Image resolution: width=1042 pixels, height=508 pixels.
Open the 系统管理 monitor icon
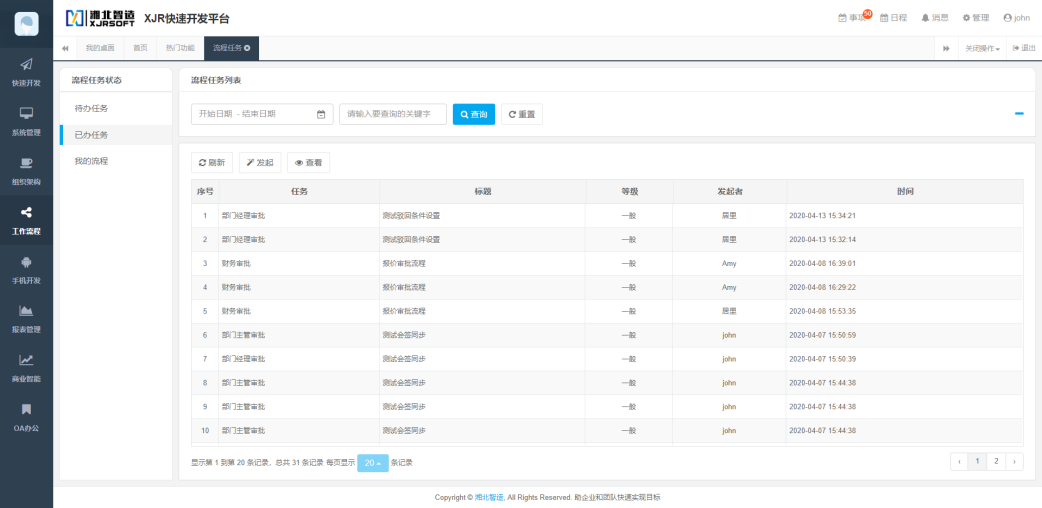coord(26,113)
